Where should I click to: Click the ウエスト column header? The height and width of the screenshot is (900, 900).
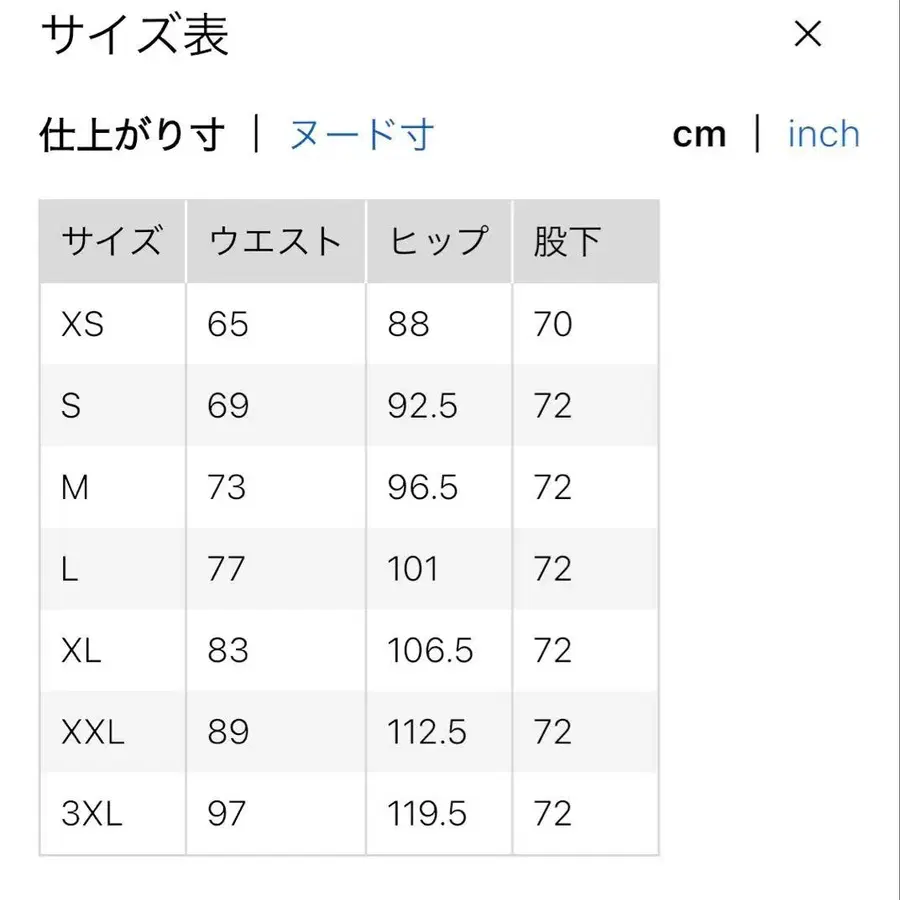(x=275, y=240)
